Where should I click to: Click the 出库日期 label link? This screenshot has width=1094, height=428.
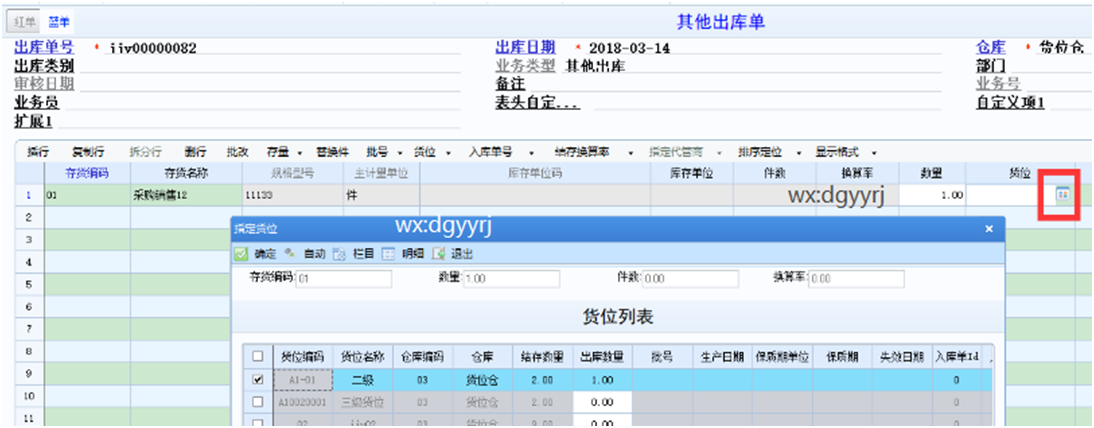point(525,47)
